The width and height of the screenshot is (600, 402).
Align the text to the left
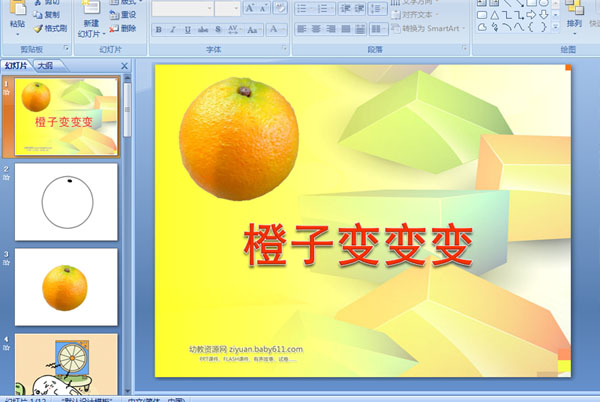pos(302,29)
